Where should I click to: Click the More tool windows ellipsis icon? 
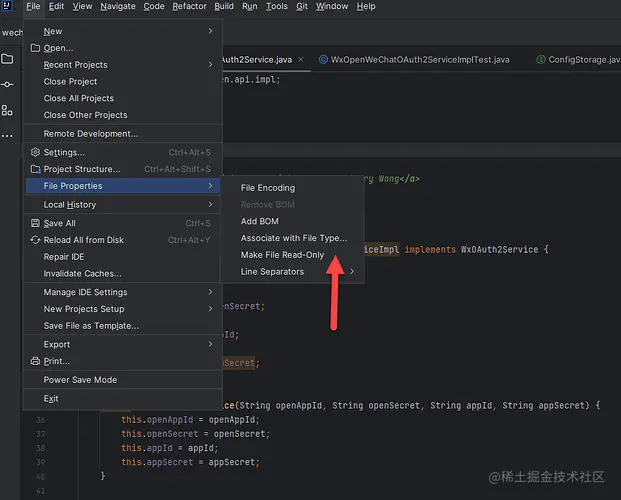click(7, 135)
